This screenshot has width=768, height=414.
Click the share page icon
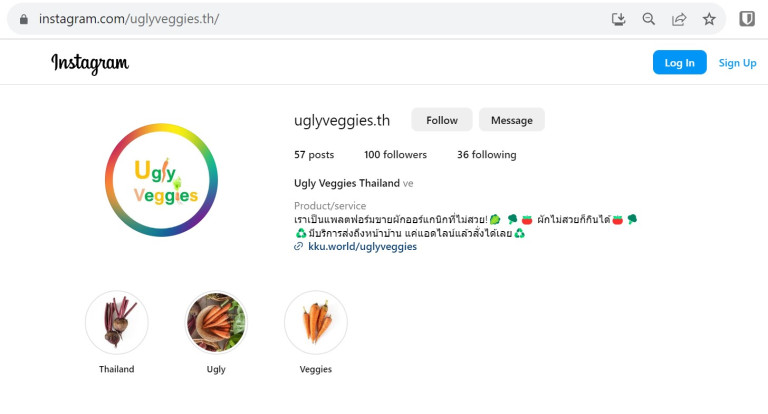pyautogui.click(x=679, y=19)
